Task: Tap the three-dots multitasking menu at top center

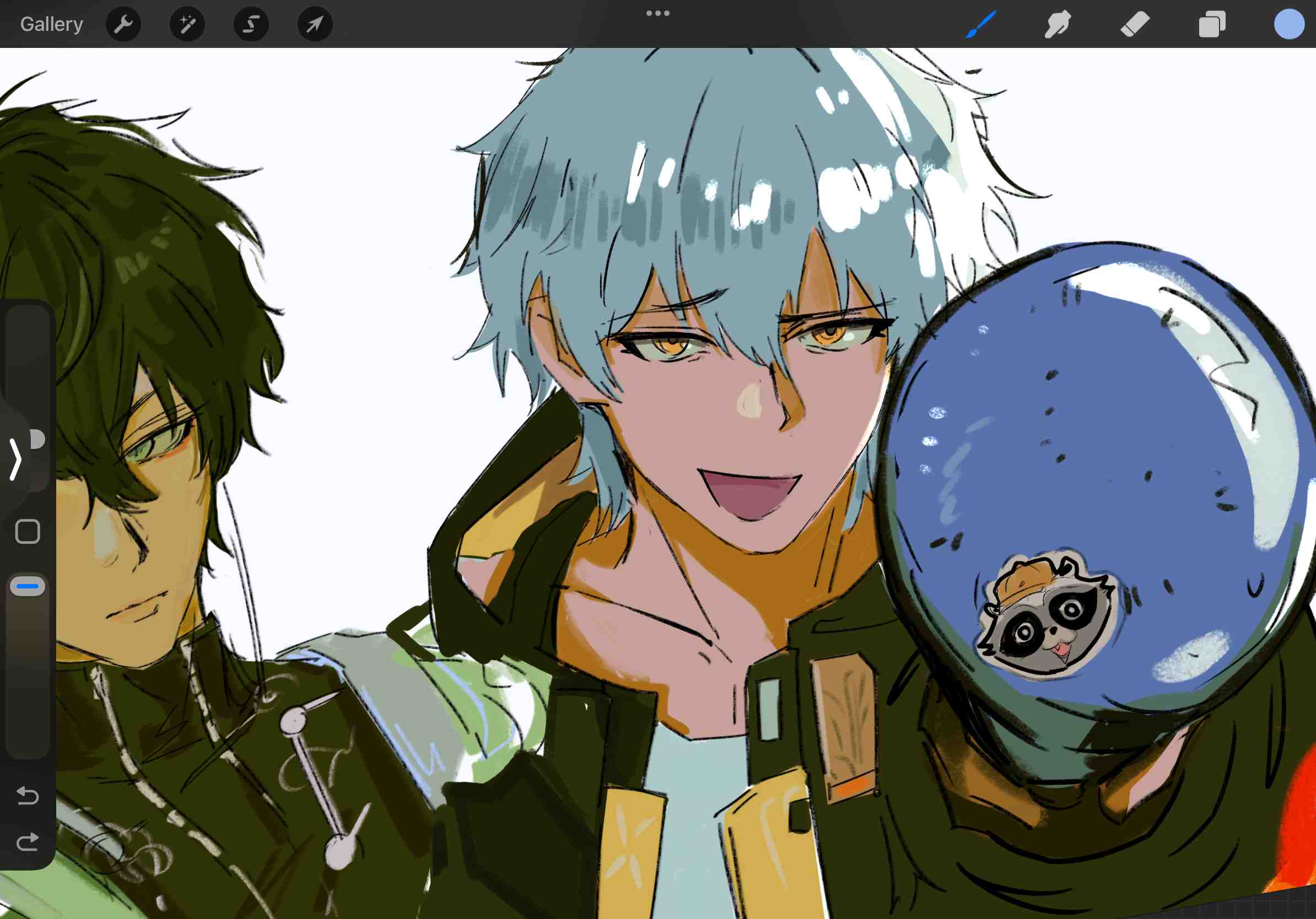Action: pyautogui.click(x=657, y=13)
